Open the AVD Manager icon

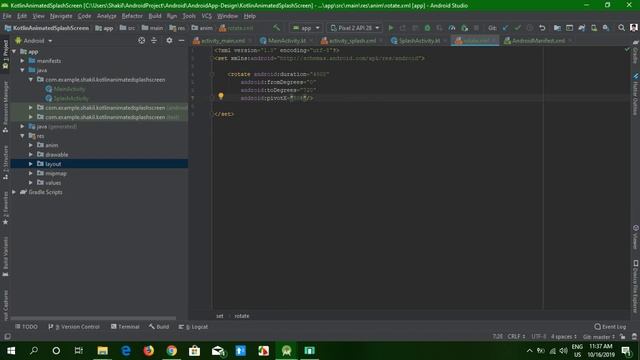pos(594,28)
